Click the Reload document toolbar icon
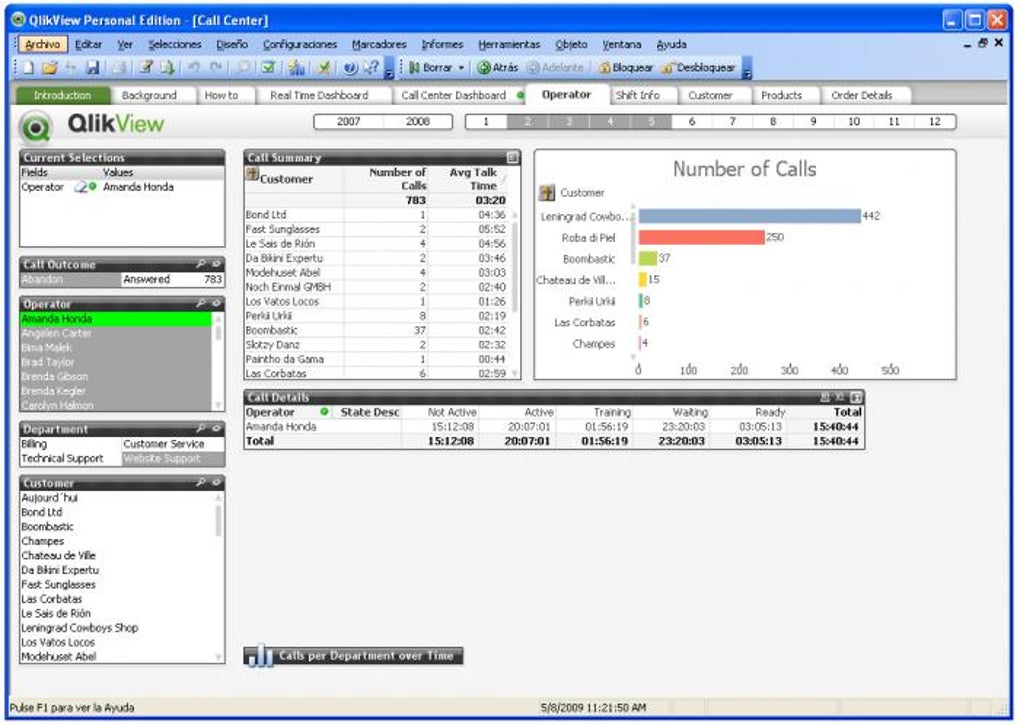 167,68
